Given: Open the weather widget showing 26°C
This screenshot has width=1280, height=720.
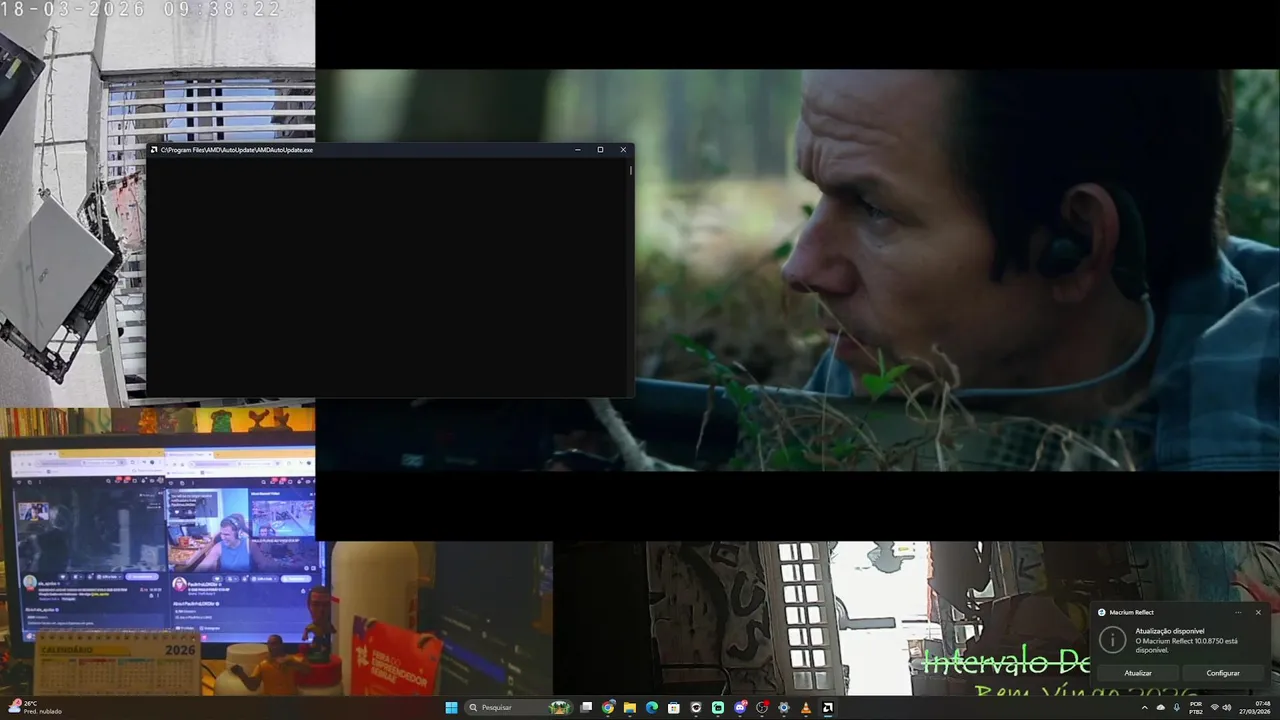Looking at the screenshot, I should pos(36,707).
